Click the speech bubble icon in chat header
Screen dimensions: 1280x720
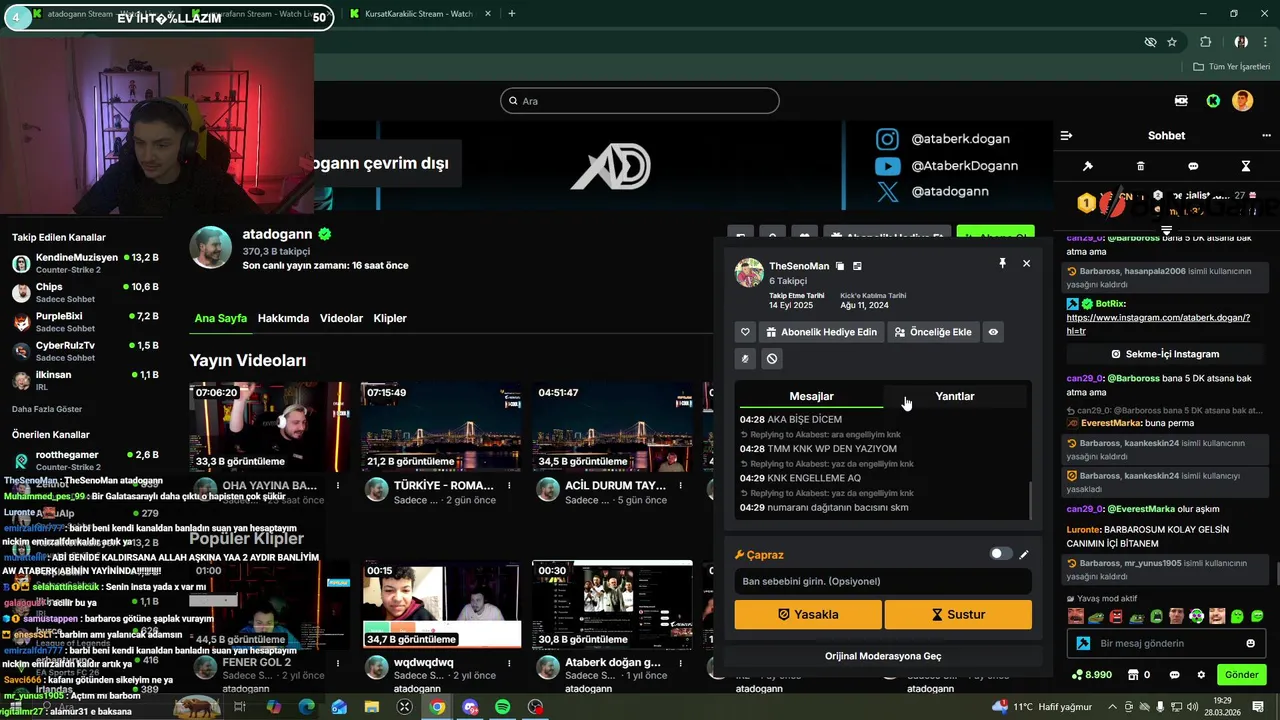[1193, 166]
